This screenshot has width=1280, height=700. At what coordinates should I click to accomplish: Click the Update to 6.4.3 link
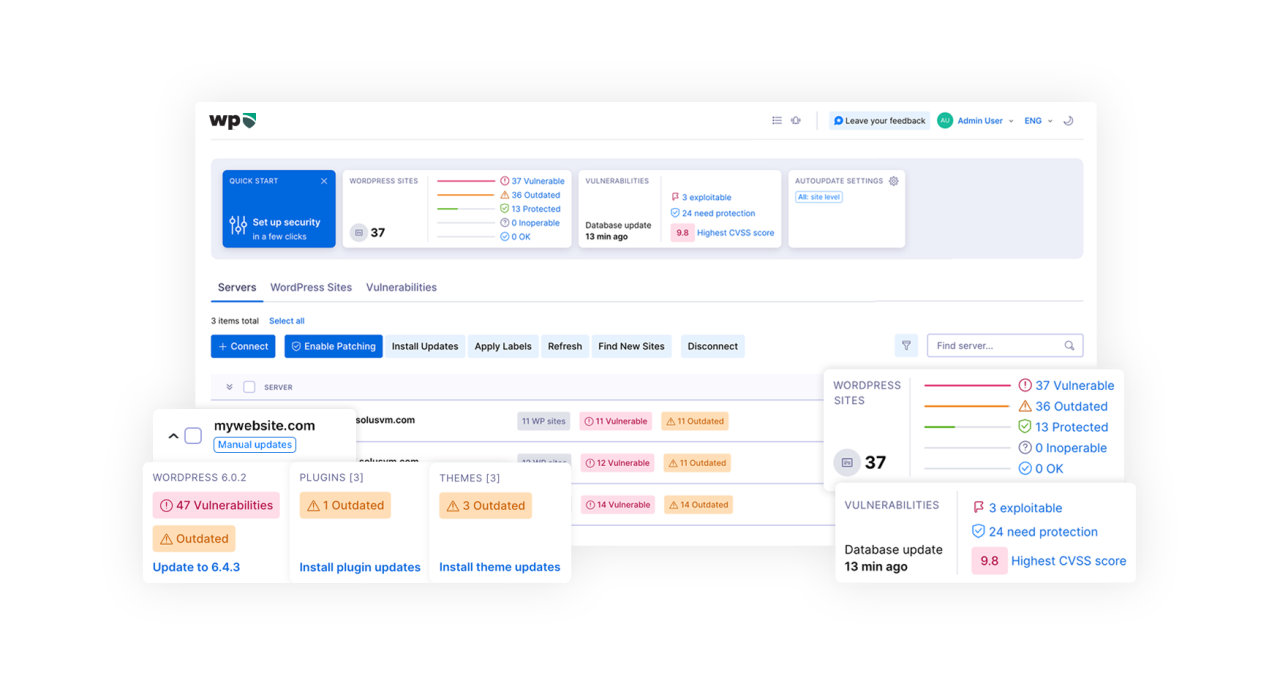[x=196, y=567]
